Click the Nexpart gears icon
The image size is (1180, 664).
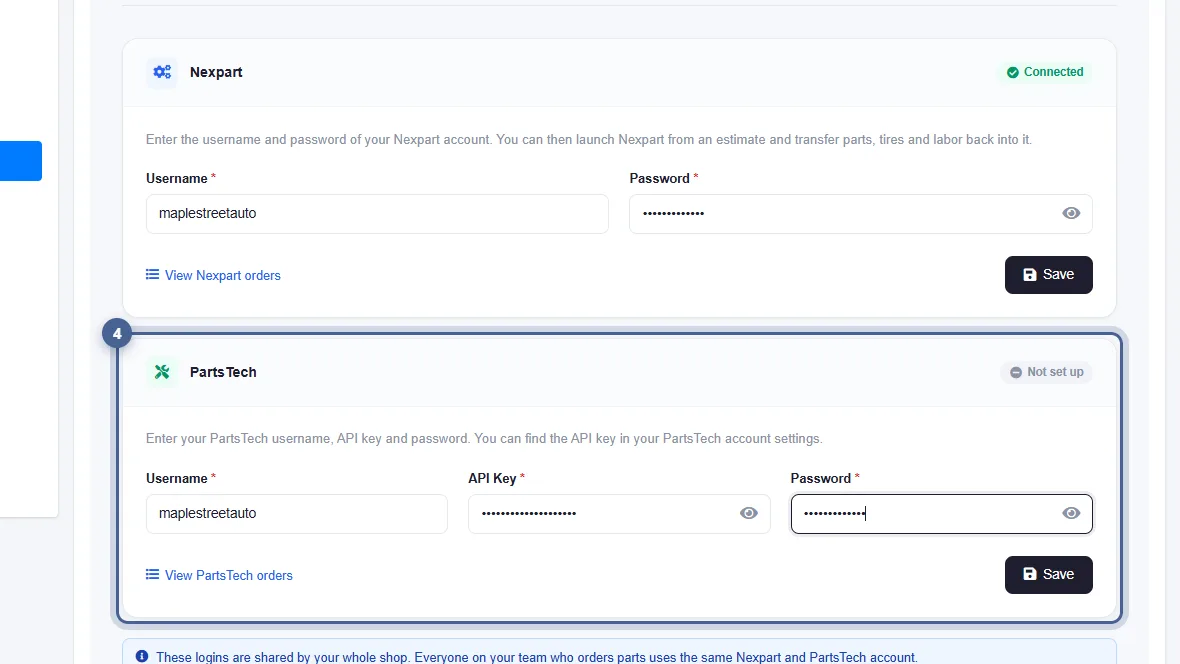[x=162, y=72]
